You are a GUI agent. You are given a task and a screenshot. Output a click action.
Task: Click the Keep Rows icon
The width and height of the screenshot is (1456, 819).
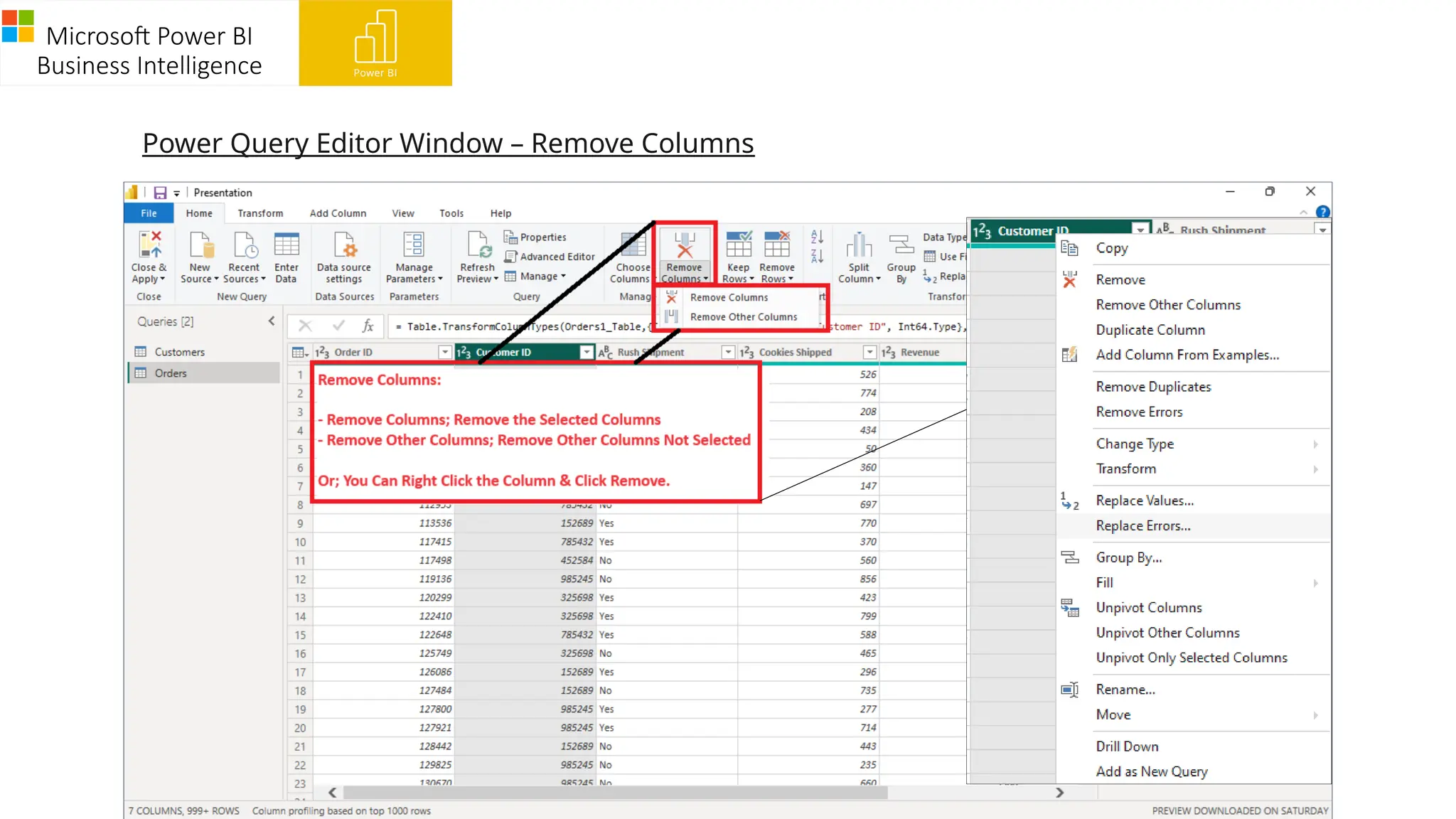click(x=739, y=244)
